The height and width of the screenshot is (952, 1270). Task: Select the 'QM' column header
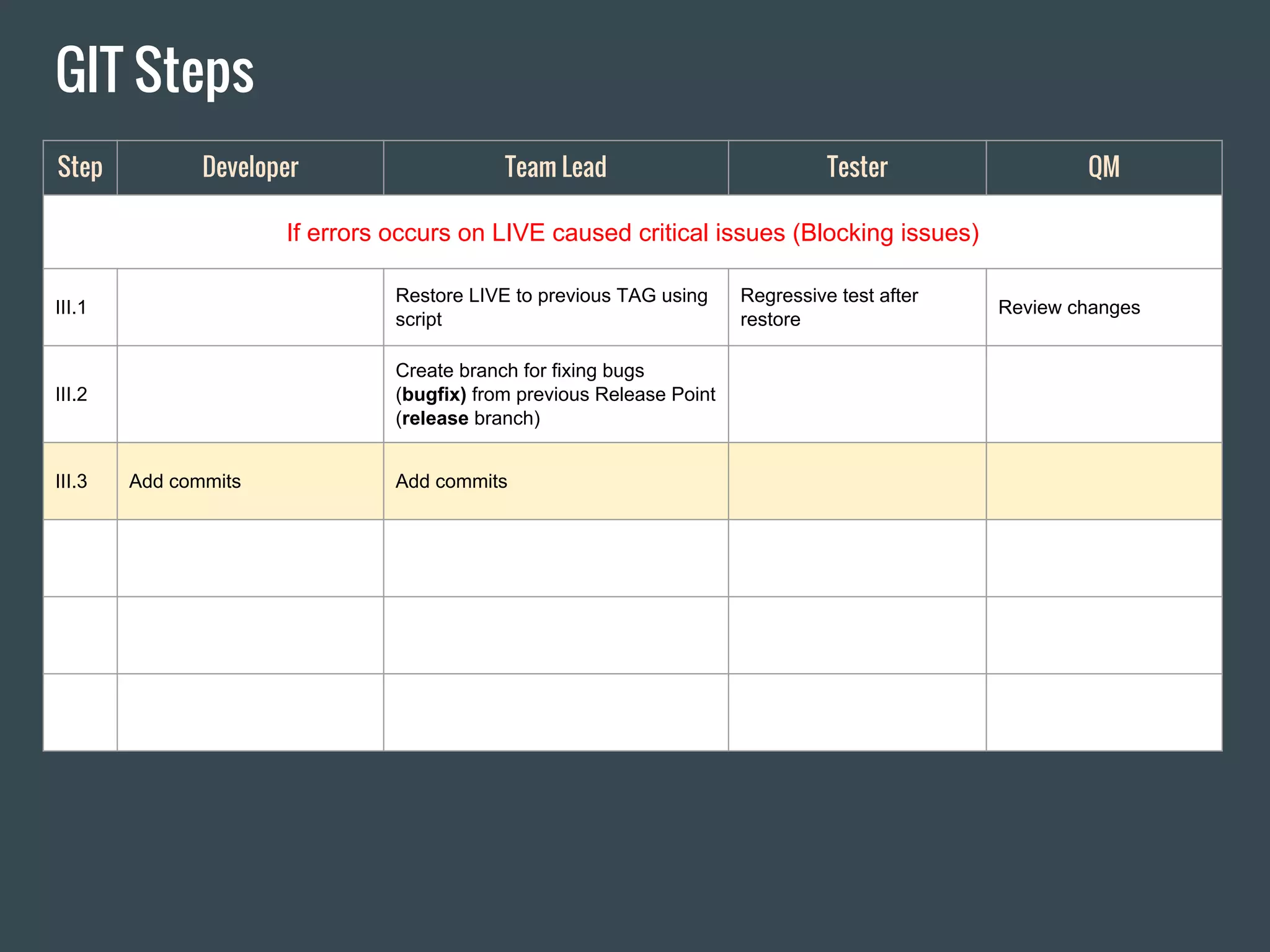pyautogui.click(x=1104, y=167)
